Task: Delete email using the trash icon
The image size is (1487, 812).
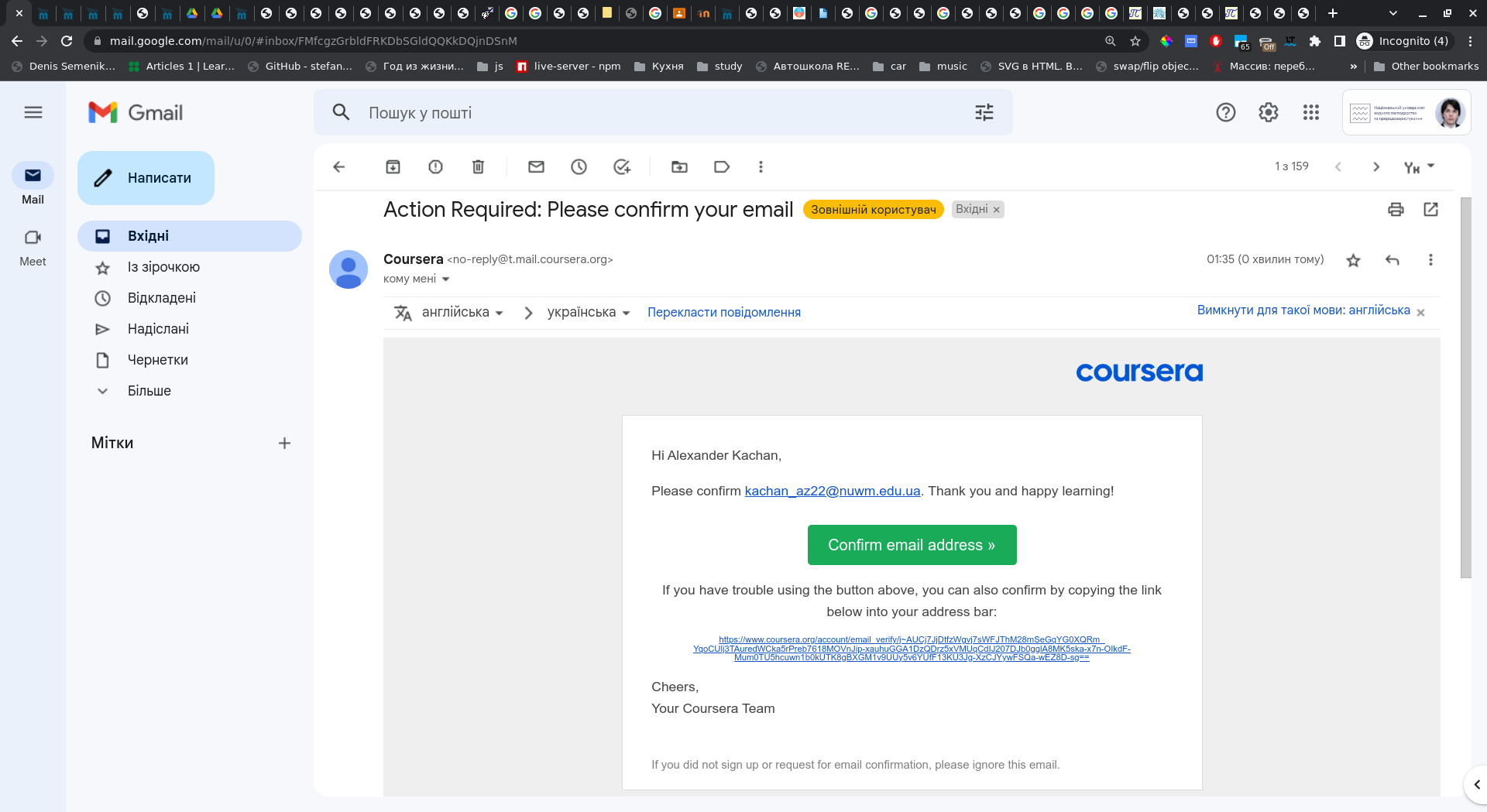Action: [478, 167]
